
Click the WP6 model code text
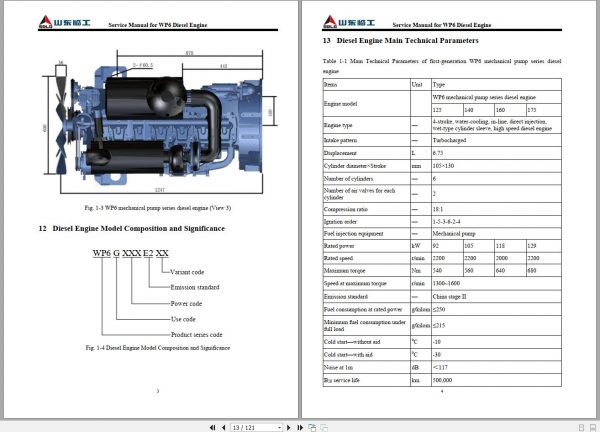[x=130, y=253]
